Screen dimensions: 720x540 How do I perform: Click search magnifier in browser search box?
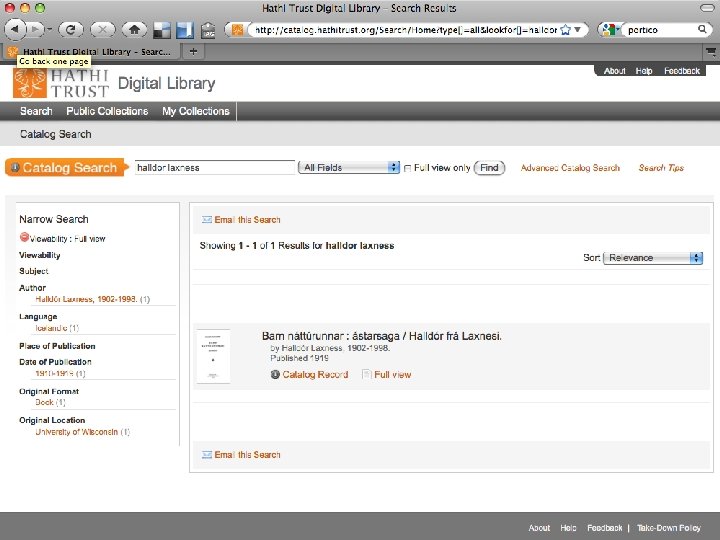pyautogui.click(x=702, y=29)
